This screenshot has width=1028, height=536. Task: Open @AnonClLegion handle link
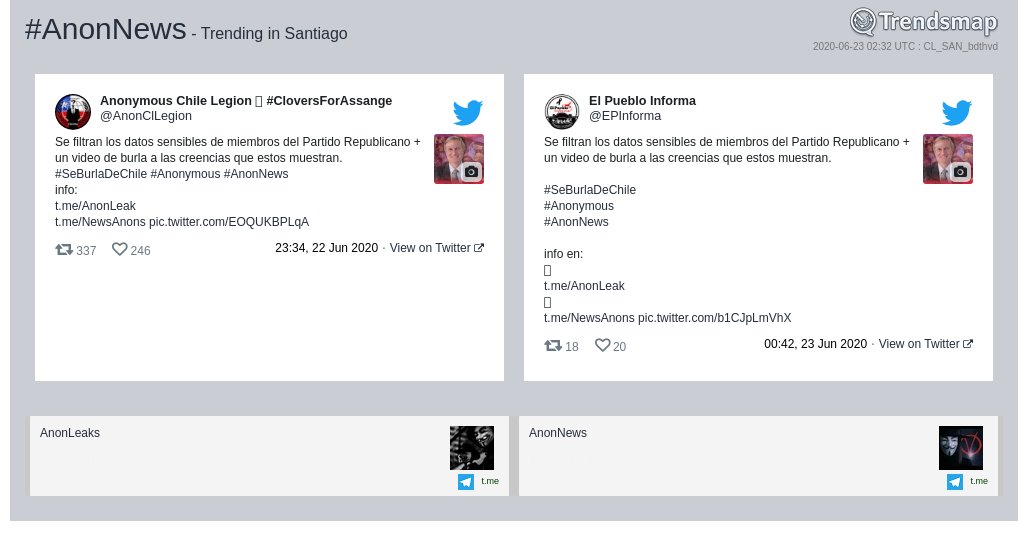point(146,116)
